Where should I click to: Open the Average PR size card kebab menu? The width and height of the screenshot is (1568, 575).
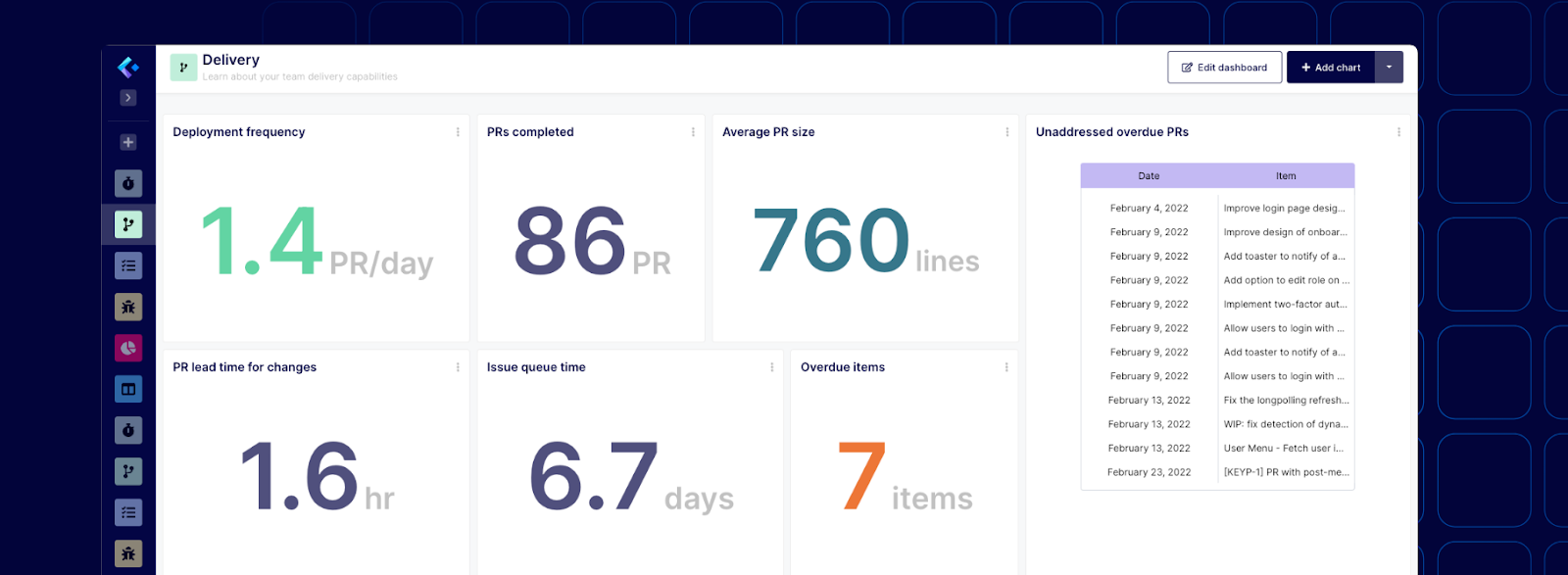tap(1006, 132)
